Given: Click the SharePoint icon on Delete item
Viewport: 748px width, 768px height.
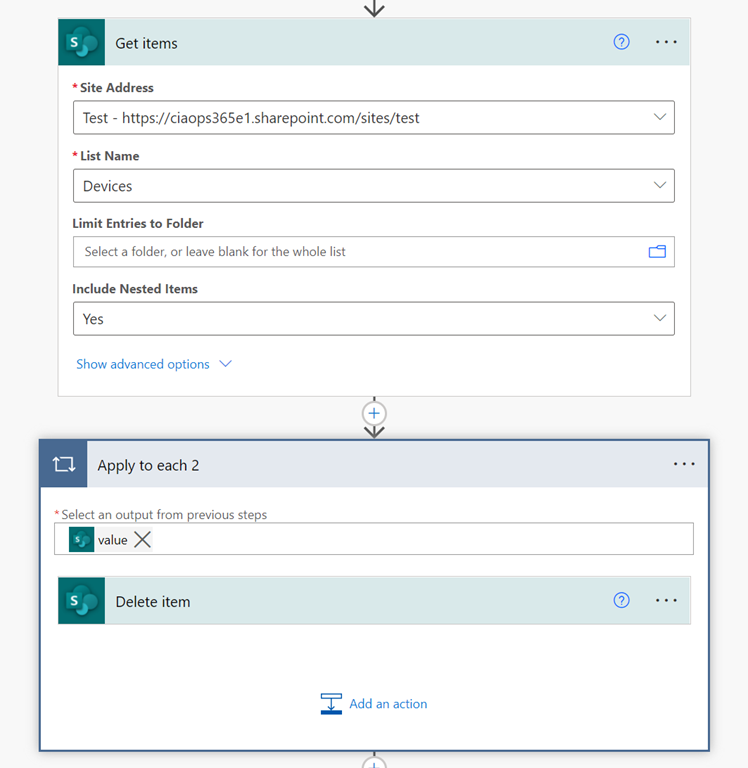Looking at the screenshot, I should click(81, 601).
